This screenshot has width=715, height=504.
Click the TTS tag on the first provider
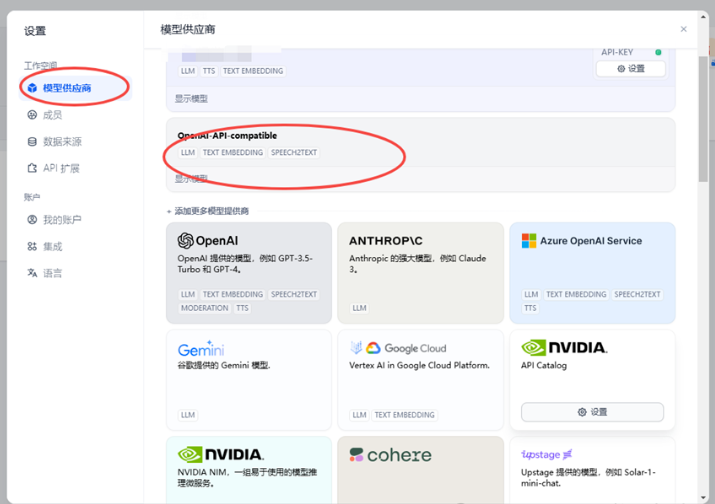pyautogui.click(x=209, y=71)
